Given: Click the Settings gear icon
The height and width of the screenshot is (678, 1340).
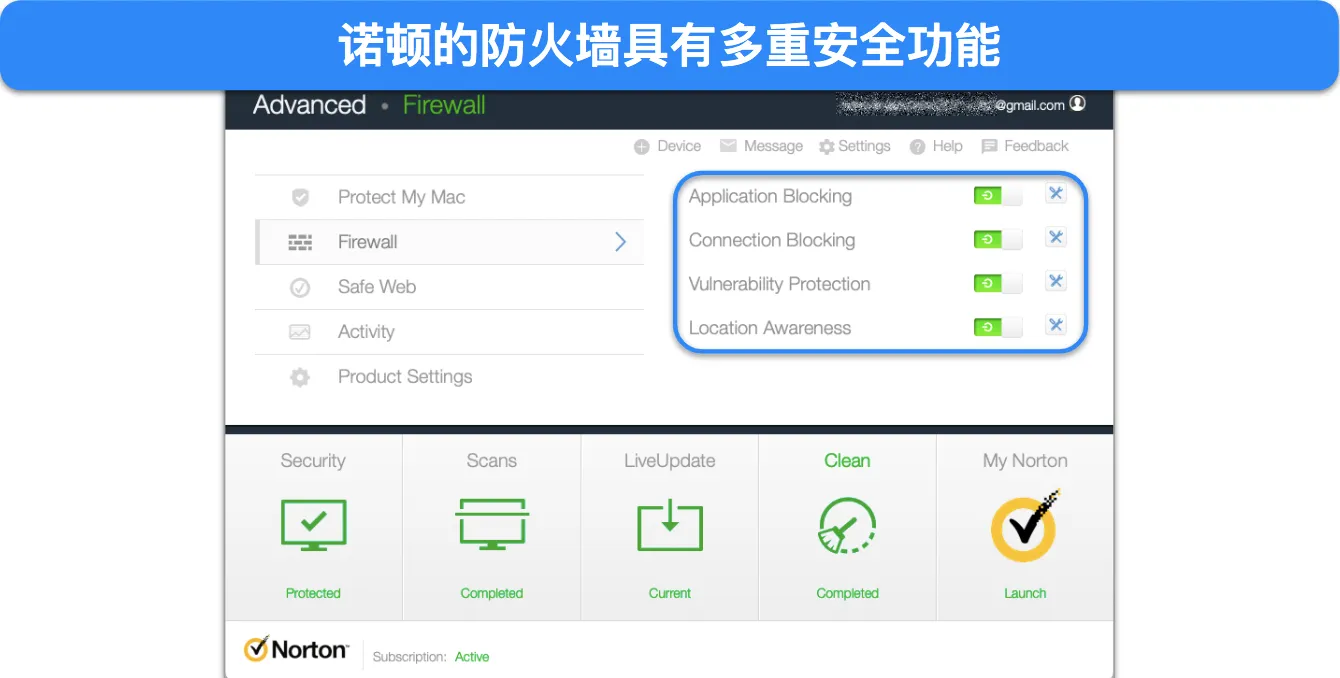Looking at the screenshot, I should 826,147.
